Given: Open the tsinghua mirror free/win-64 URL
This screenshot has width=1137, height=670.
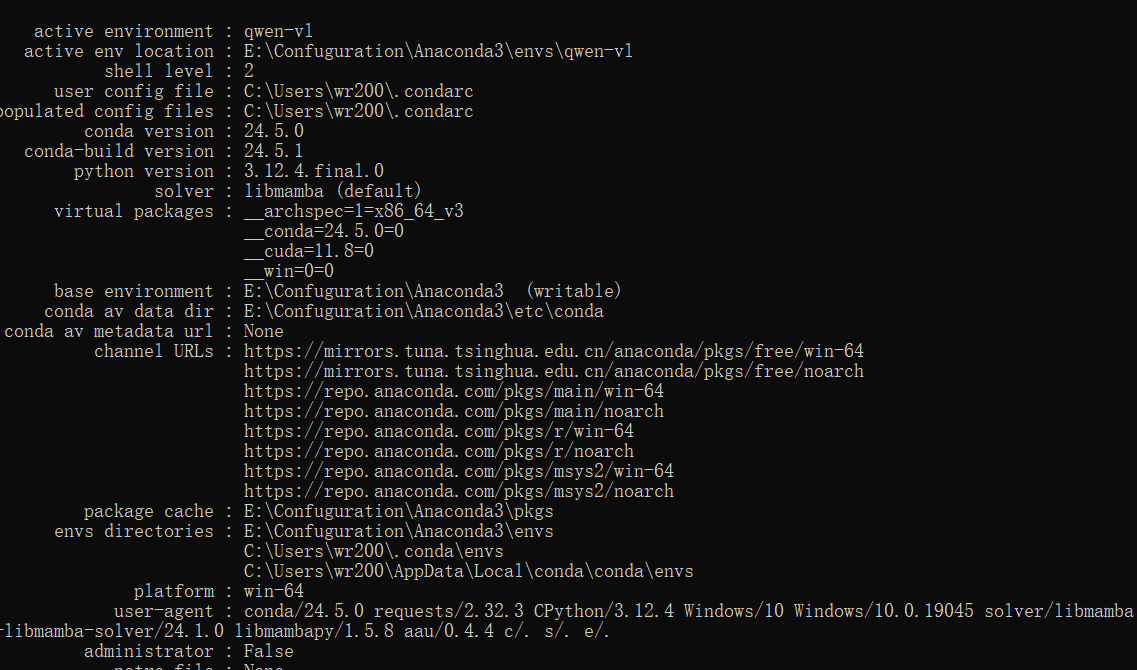Looking at the screenshot, I should [x=553, y=352].
